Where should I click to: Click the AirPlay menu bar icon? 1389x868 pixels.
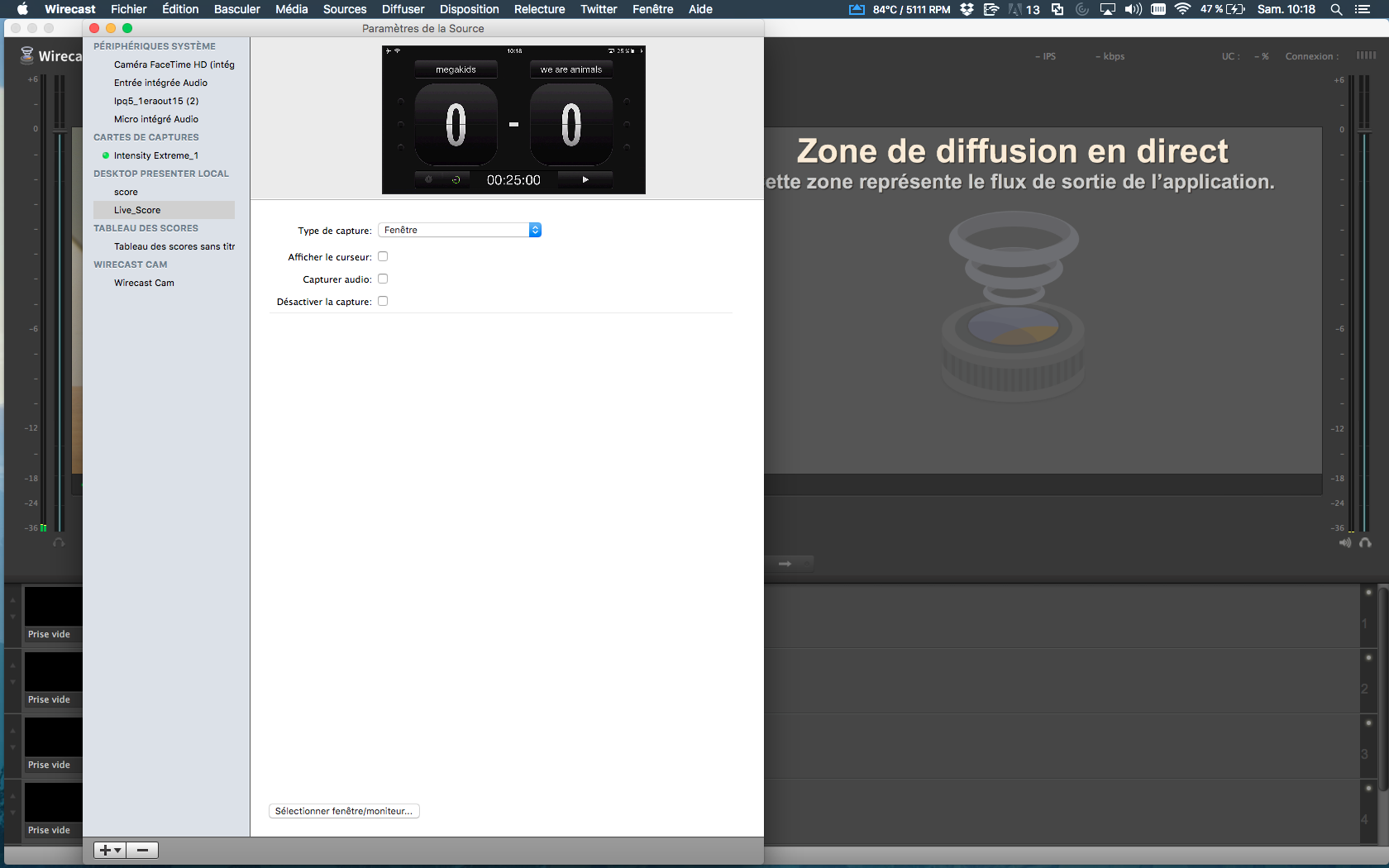click(x=1107, y=9)
